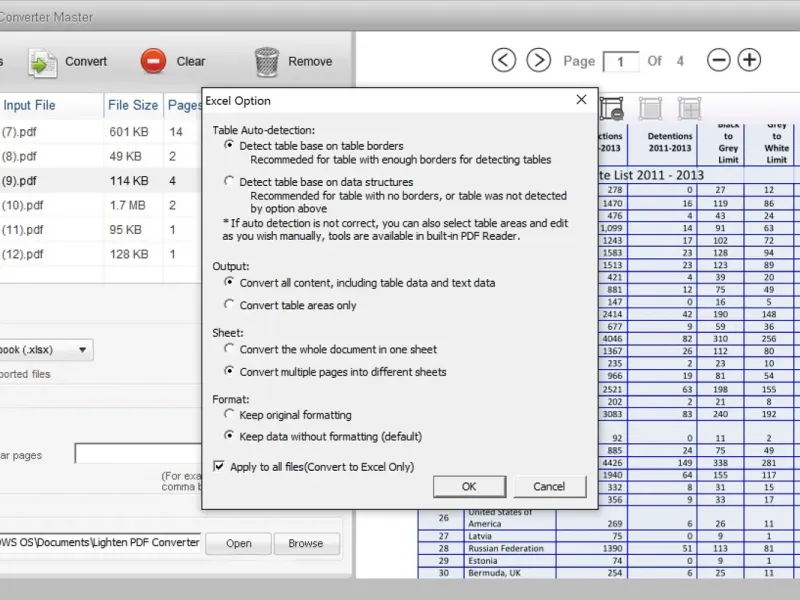Click the 601 KB file size cell
Image resolution: width=800 pixels, height=600 pixels.
(129, 132)
